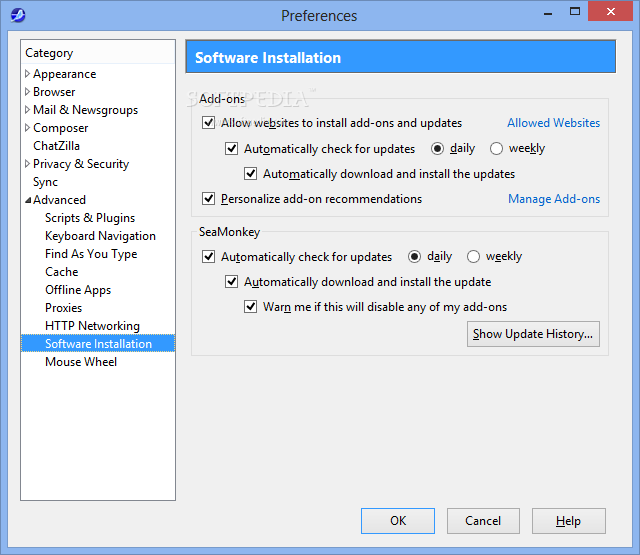Uncheck Add-ons Automatically check for updates

tap(231, 149)
